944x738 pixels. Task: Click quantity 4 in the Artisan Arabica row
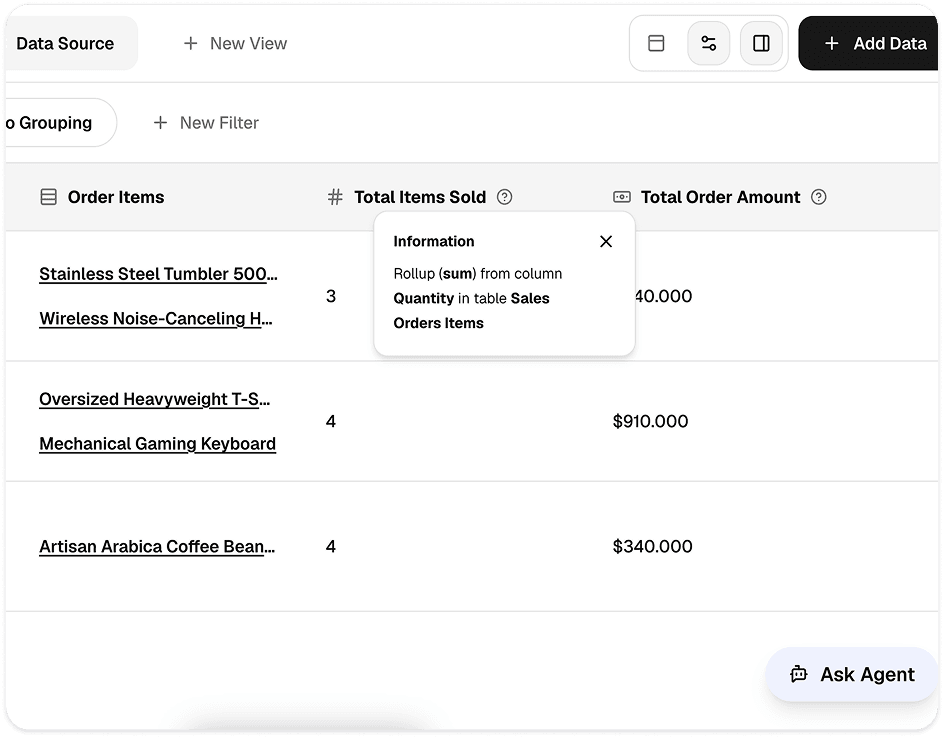(331, 547)
